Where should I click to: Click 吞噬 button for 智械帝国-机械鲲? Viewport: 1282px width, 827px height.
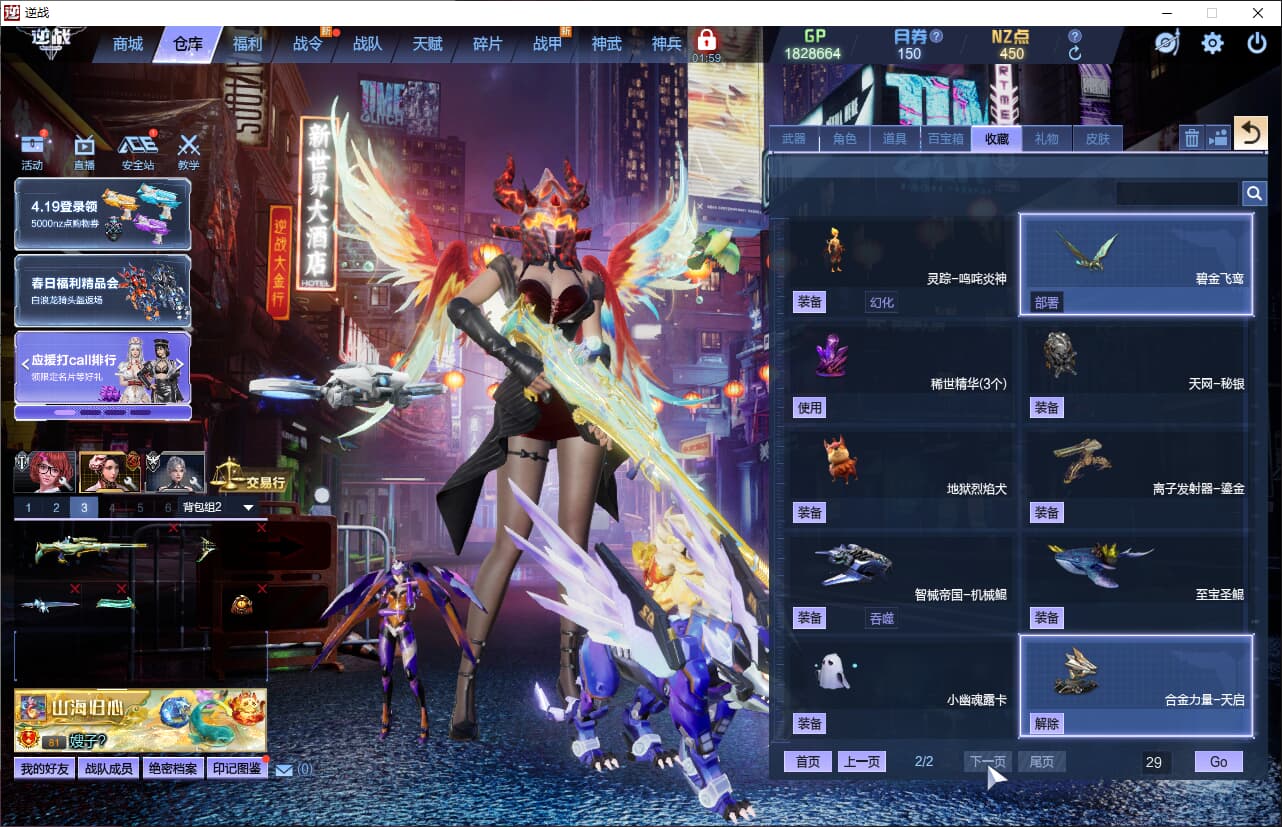pyautogui.click(x=881, y=618)
